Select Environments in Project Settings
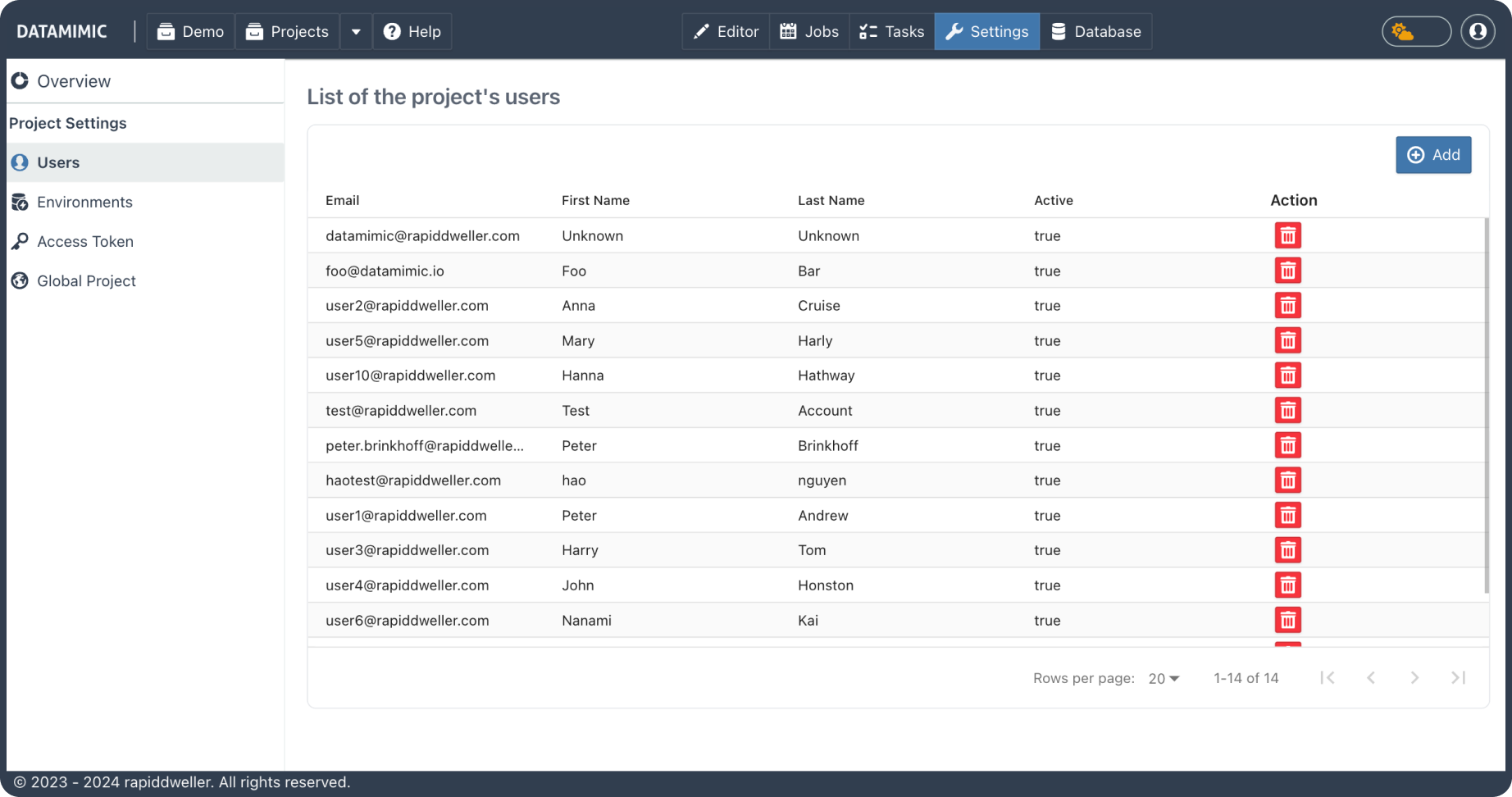The height and width of the screenshot is (797, 1512). (84, 203)
